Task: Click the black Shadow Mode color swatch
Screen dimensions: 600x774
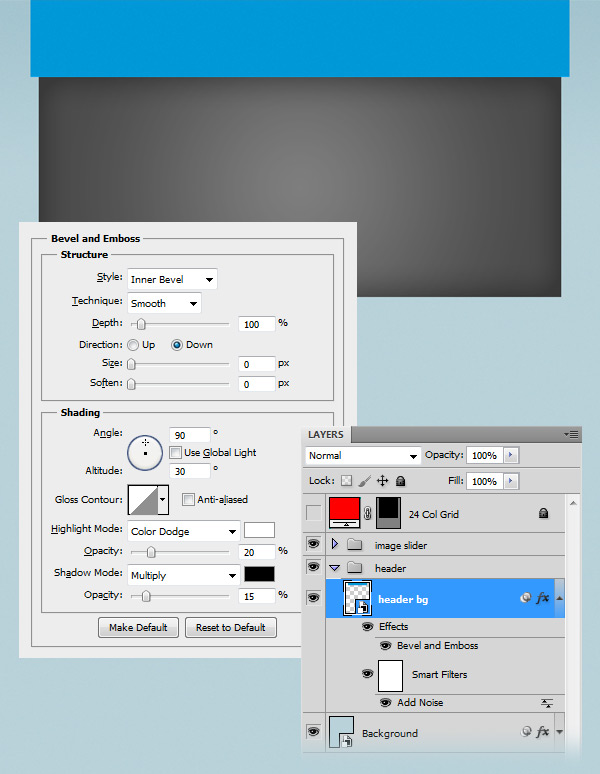Action: click(x=259, y=574)
